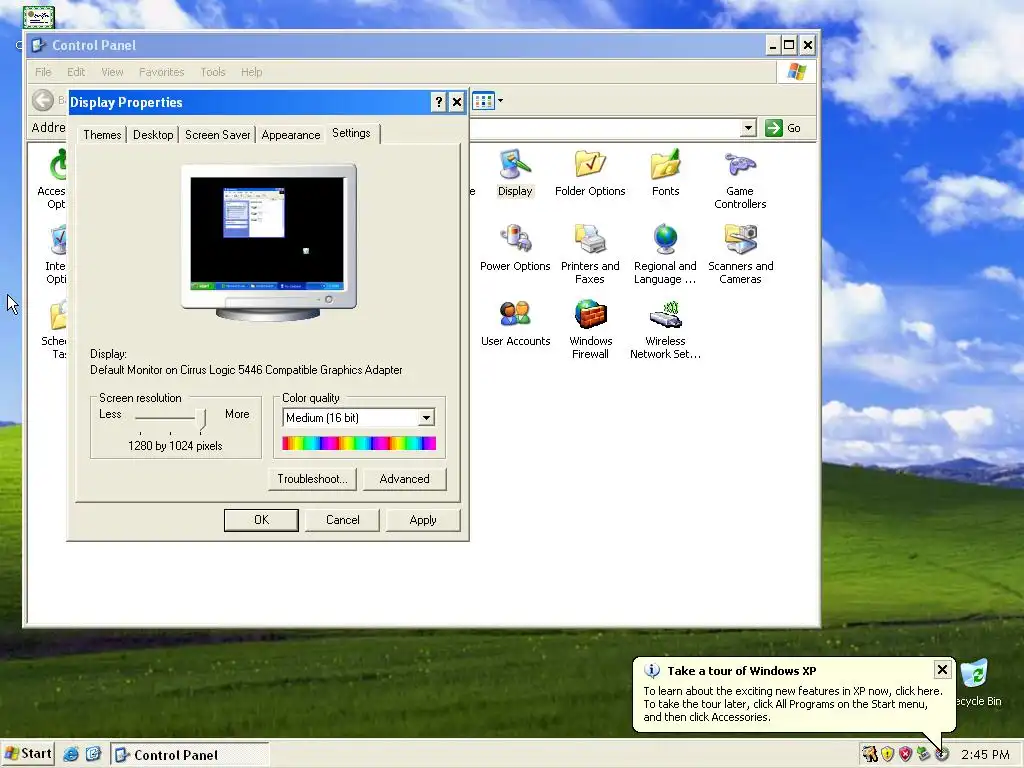Open the Favorites menu in Control Panel
This screenshot has width=1024, height=768.
click(161, 72)
